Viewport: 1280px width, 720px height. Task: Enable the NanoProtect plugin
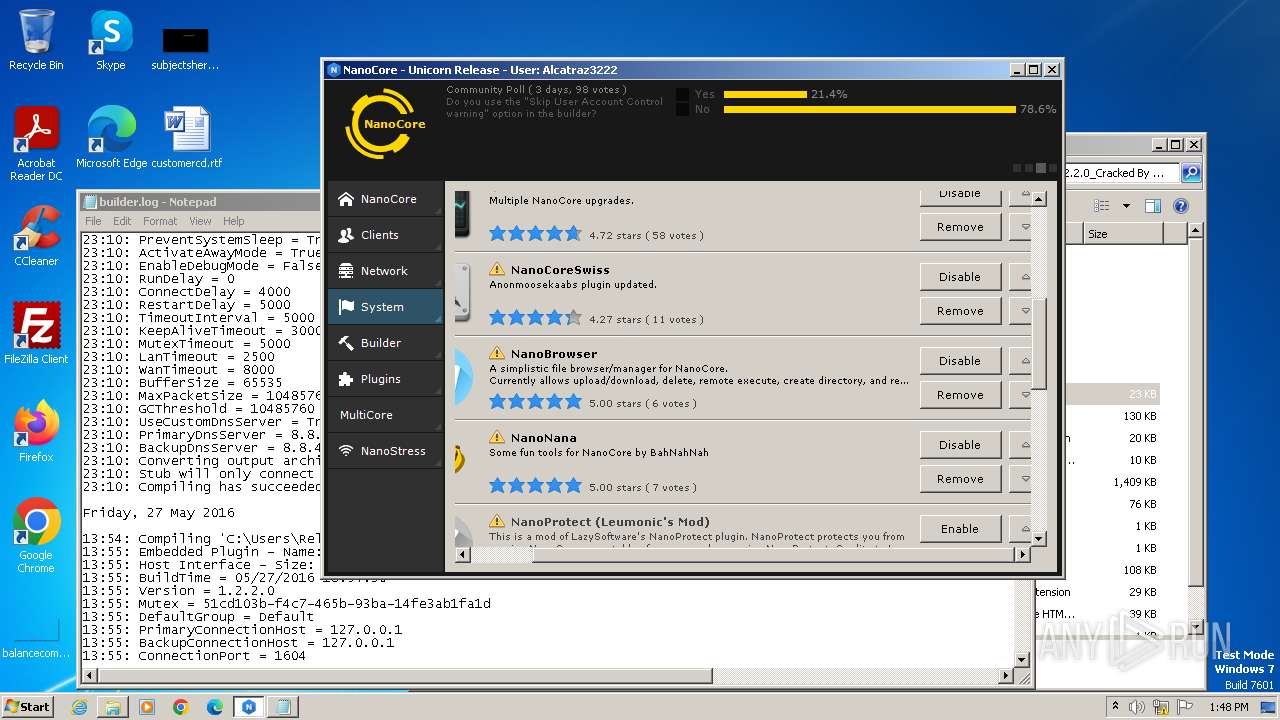click(960, 529)
